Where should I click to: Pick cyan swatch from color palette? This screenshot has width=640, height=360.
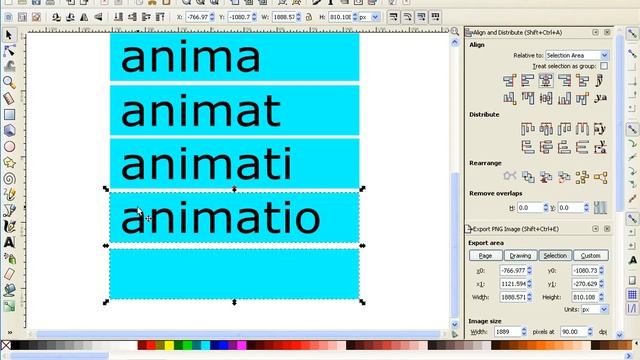pyautogui.click(x=206, y=345)
